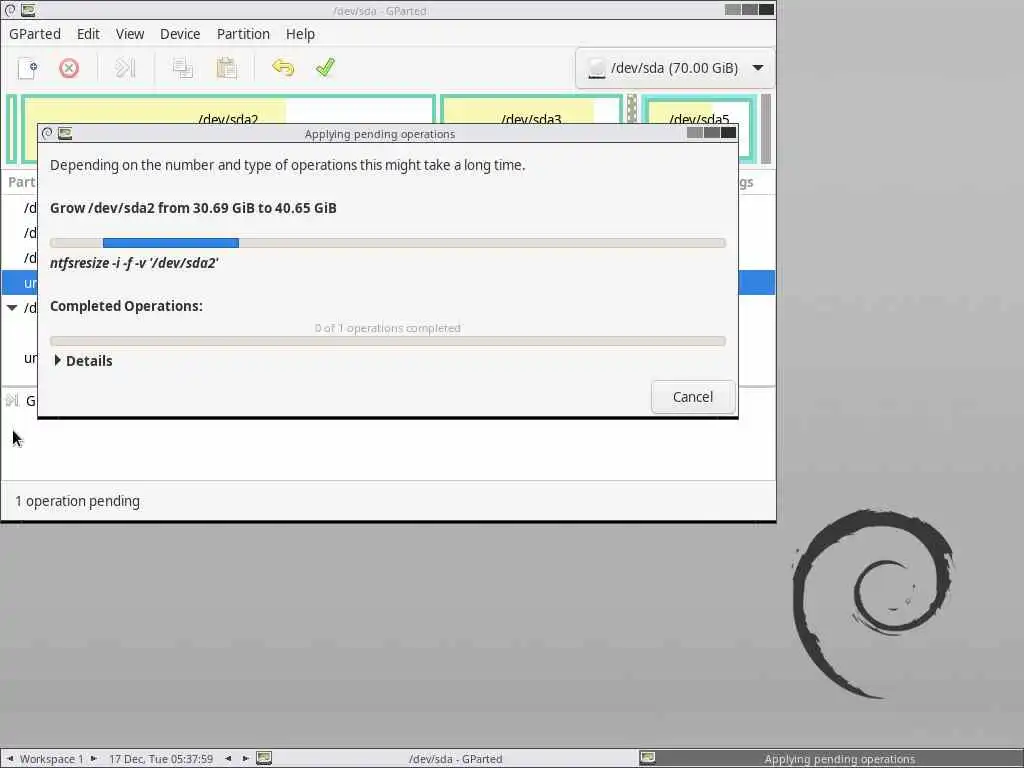Click the Resize/Move toolbar icon
The width and height of the screenshot is (1024, 768).
[125, 68]
